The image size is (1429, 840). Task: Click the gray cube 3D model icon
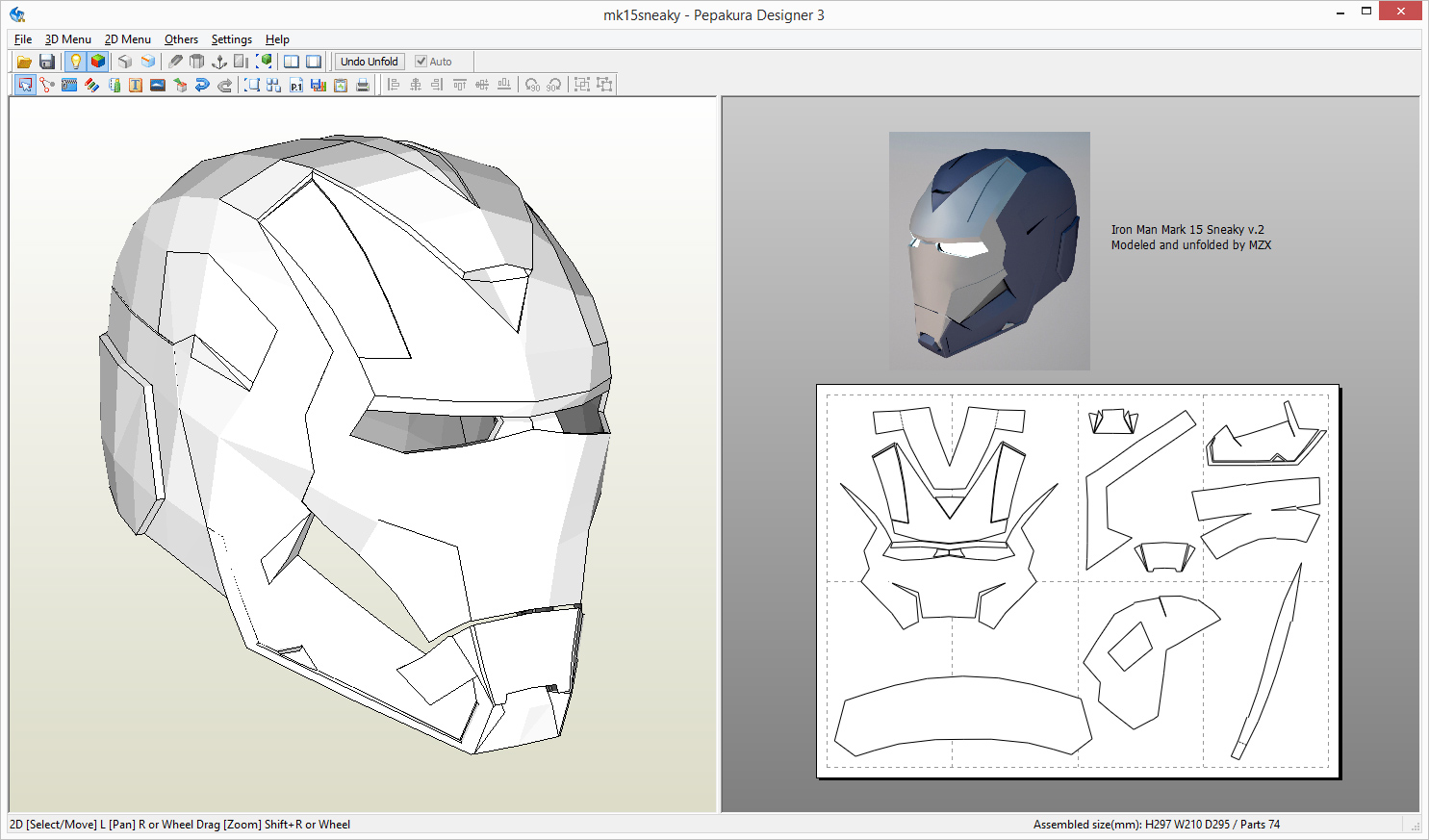tap(125, 62)
